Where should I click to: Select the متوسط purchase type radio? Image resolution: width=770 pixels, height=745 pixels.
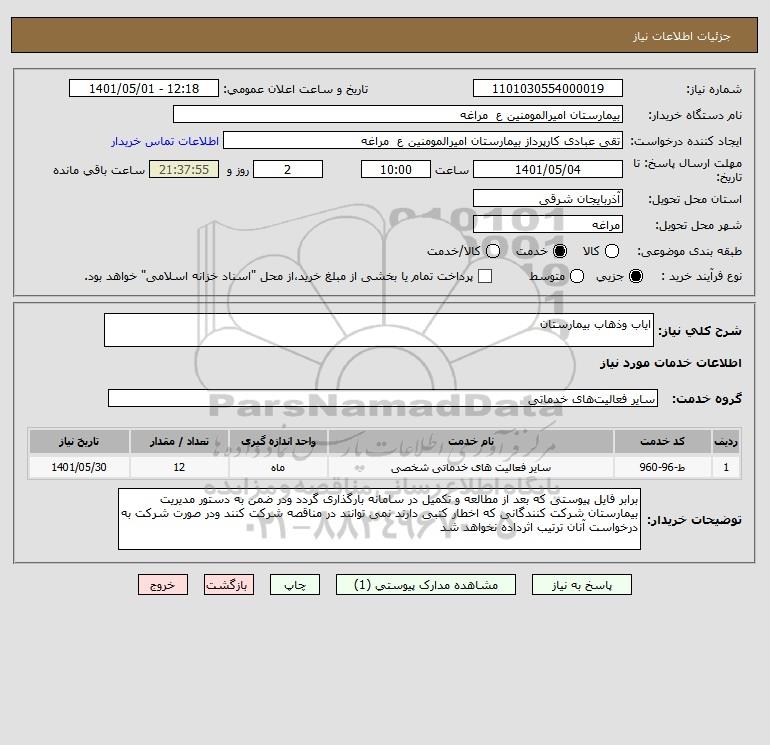(577, 276)
